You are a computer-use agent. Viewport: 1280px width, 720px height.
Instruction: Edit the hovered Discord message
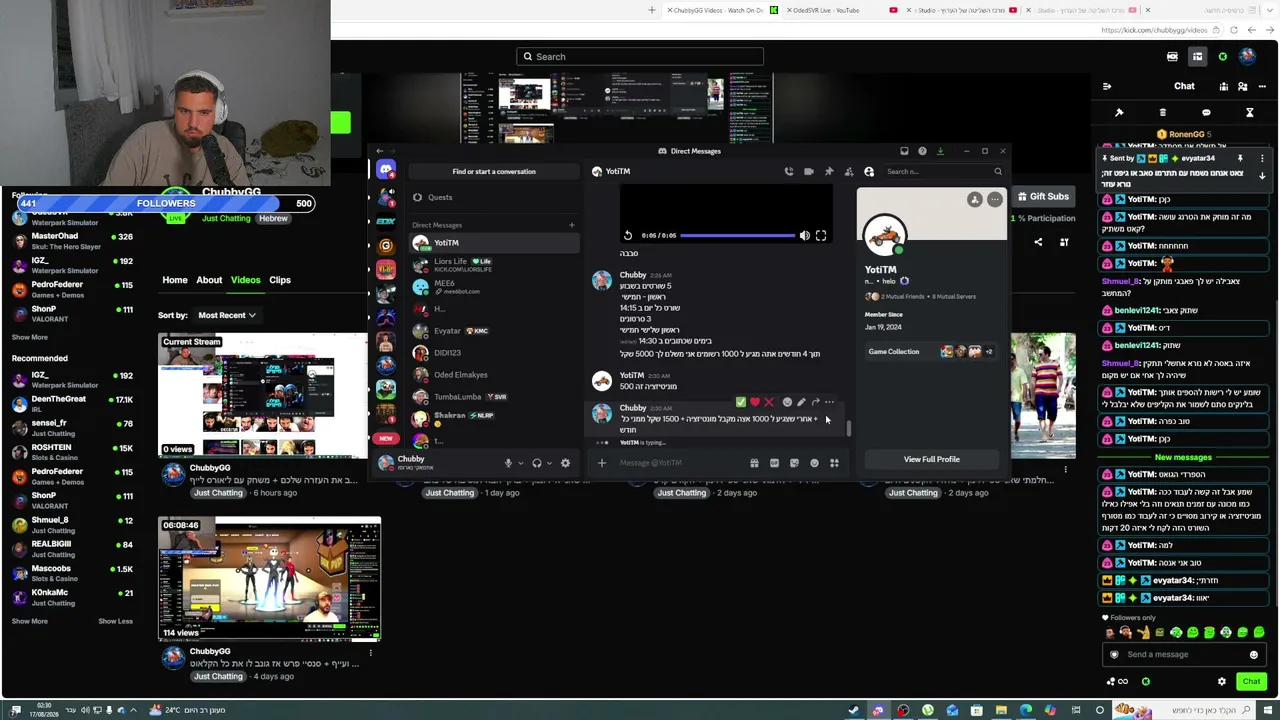(801, 402)
